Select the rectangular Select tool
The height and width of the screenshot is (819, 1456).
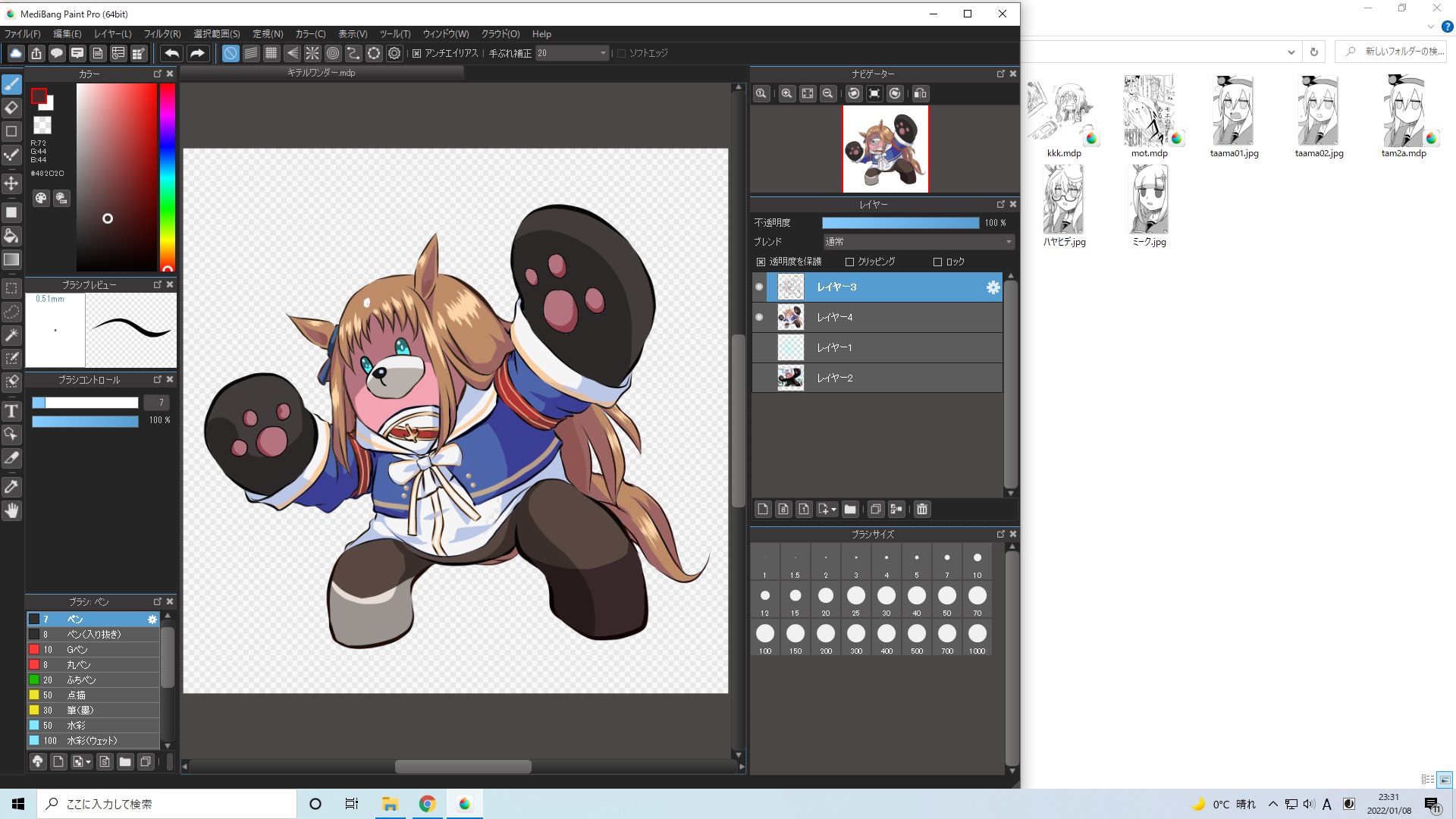[x=11, y=288]
